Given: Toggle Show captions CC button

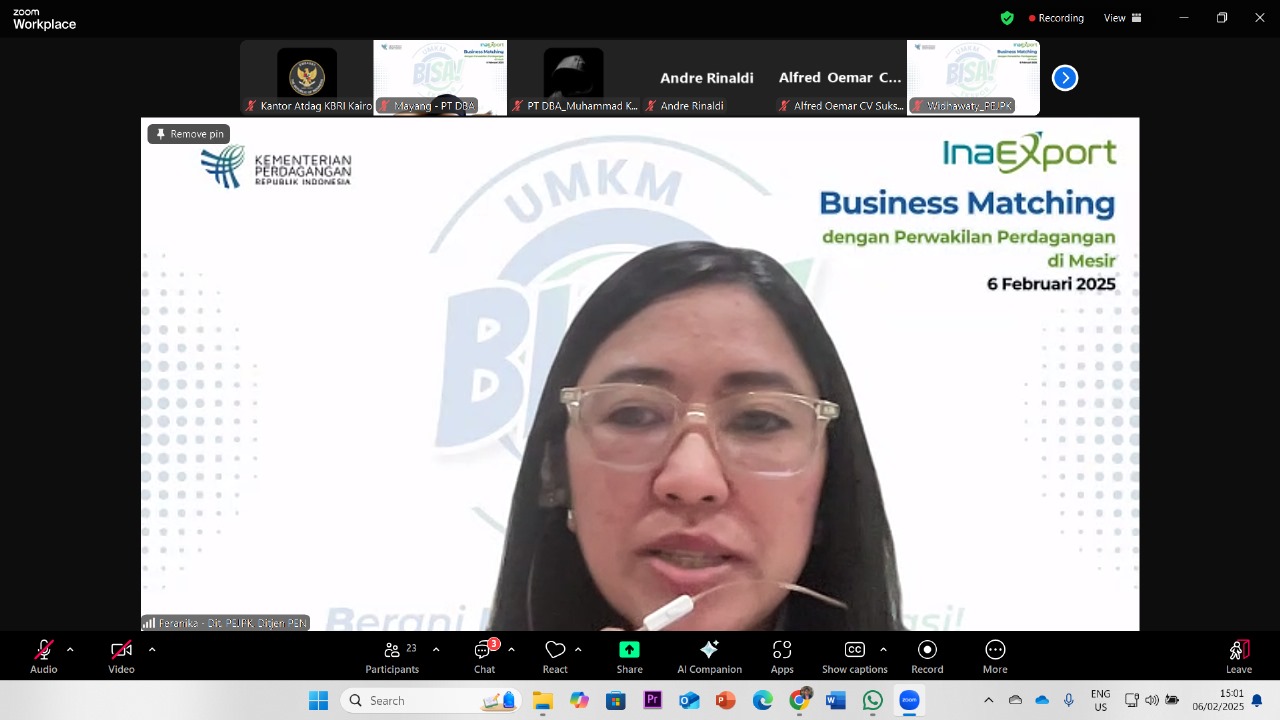Looking at the screenshot, I should tap(855, 656).
